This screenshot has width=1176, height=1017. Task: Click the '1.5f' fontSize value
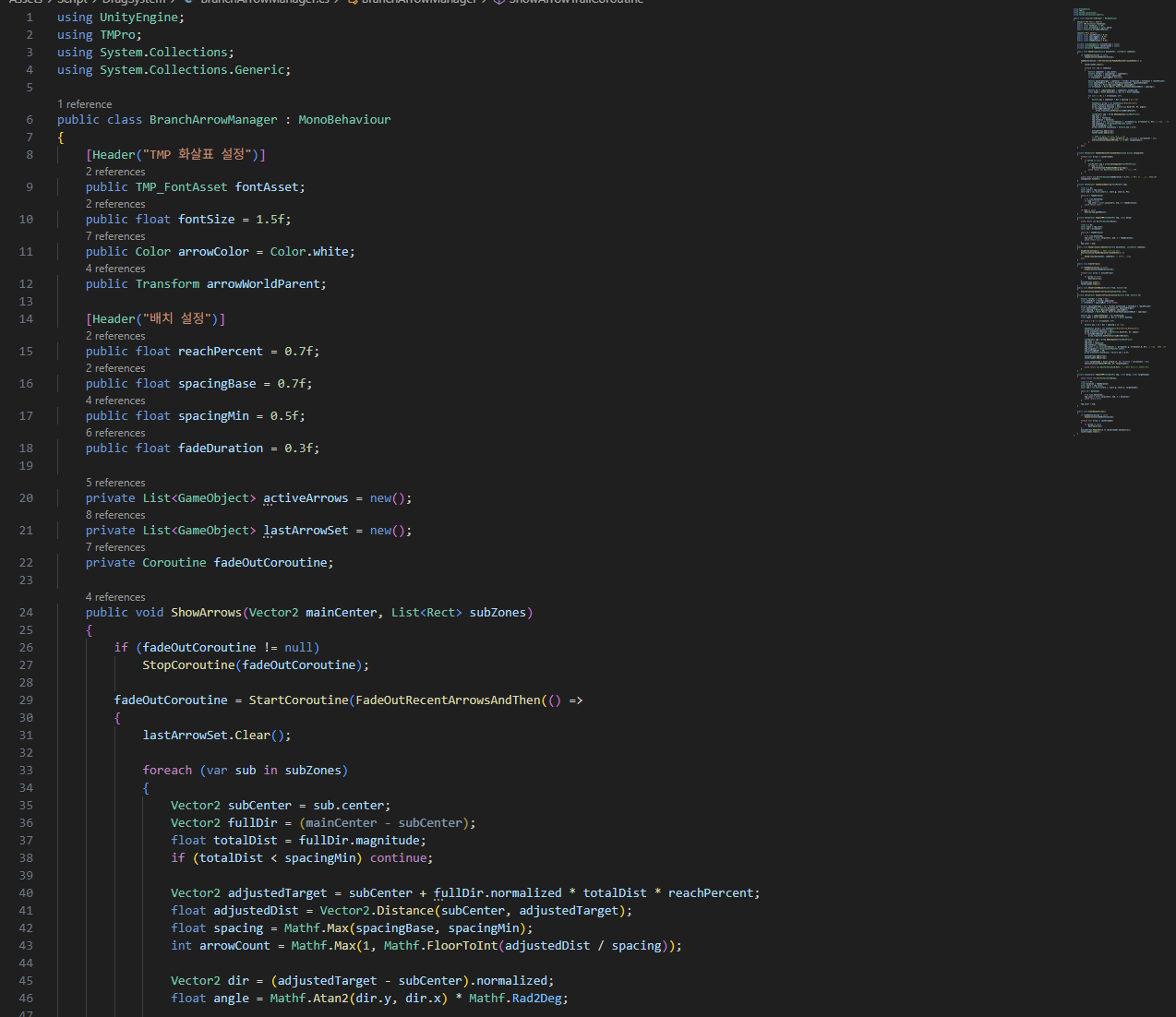coord(270,220)
